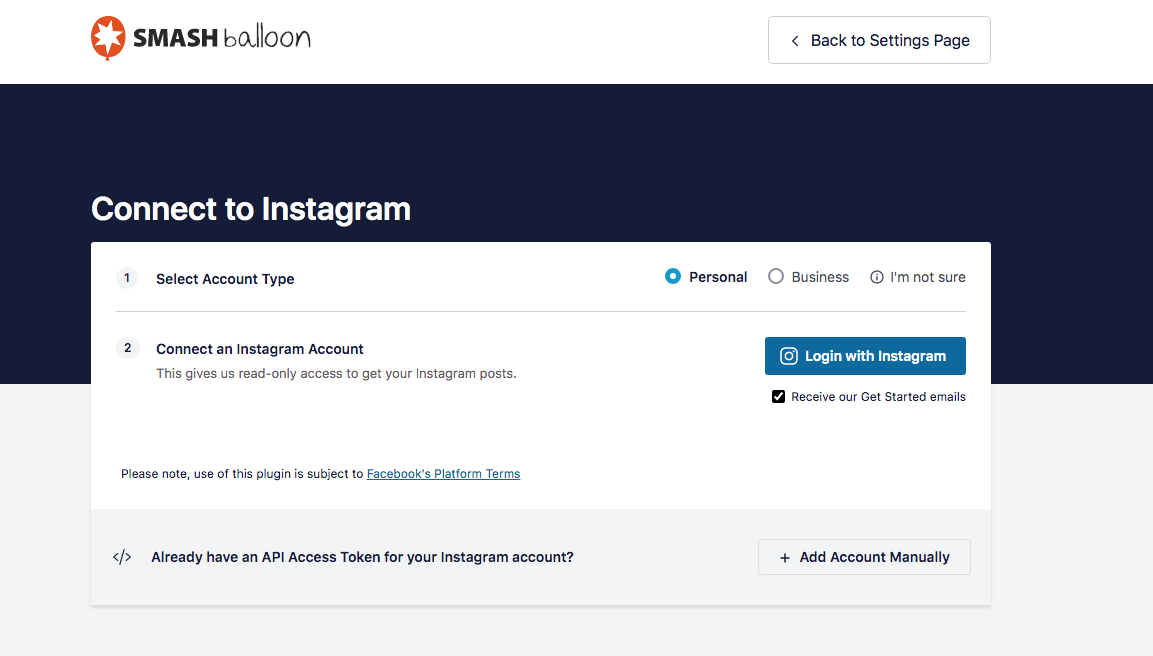Click the Smash Balloon star logo icon
The width and height of the screenshot is (1153, 656).
(108, 38)
